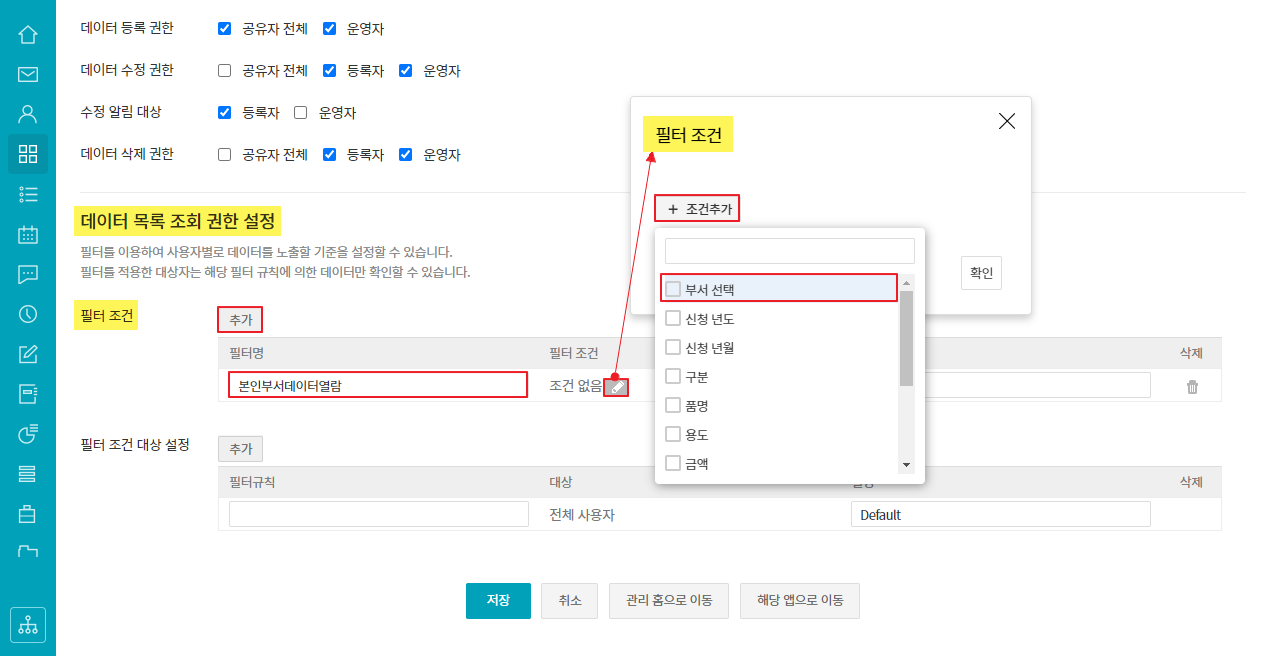Check the 부서 선택 option
Screen dimensions: 1270x656
pos(673,289)
